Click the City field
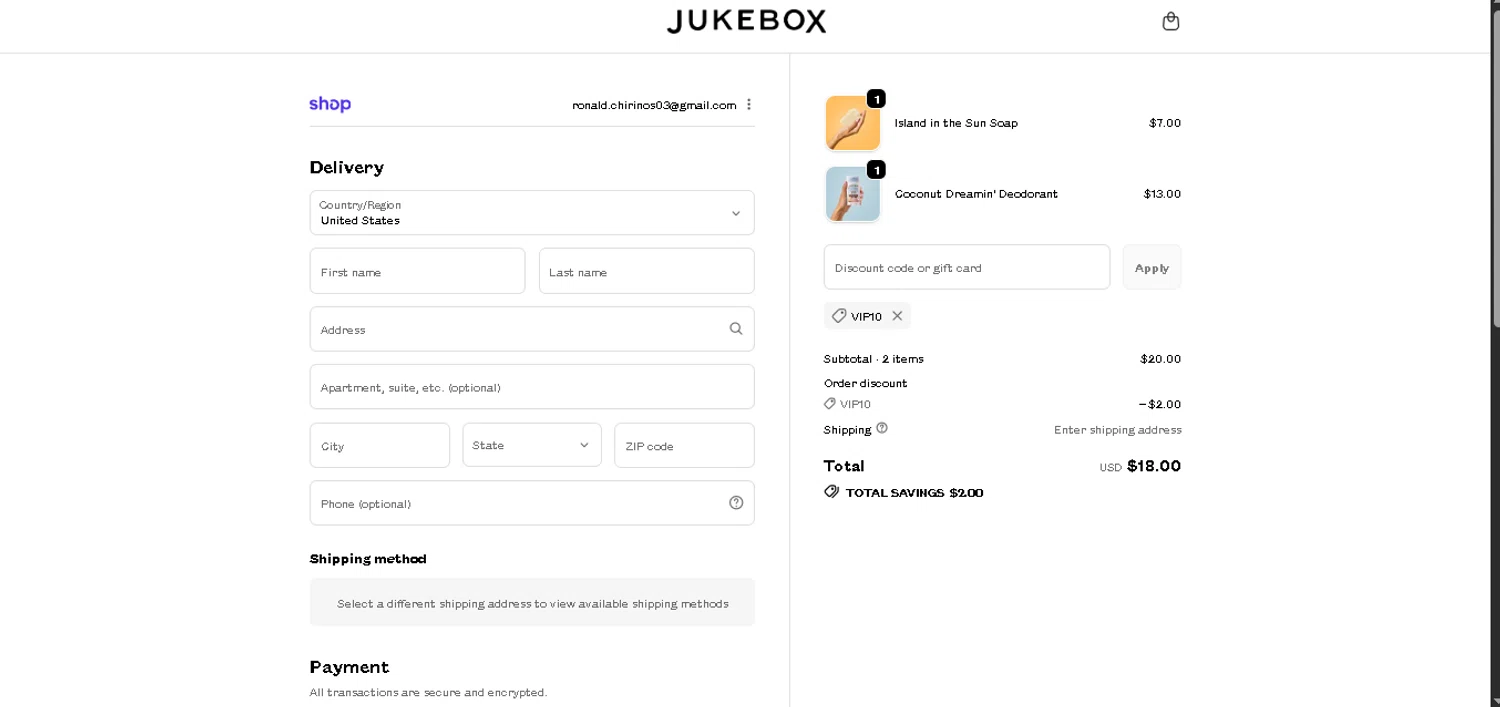The width and height of the screenshot is (1500, 707). pyautogui.click(x=380, y=445)
